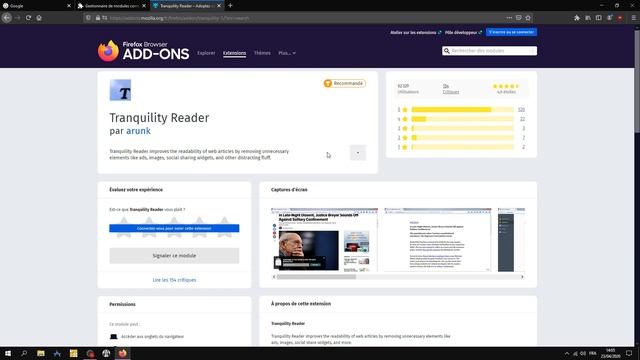
Task: Open the library icon in toolbar
Action: pyautogui.click(x=588, y=18)
